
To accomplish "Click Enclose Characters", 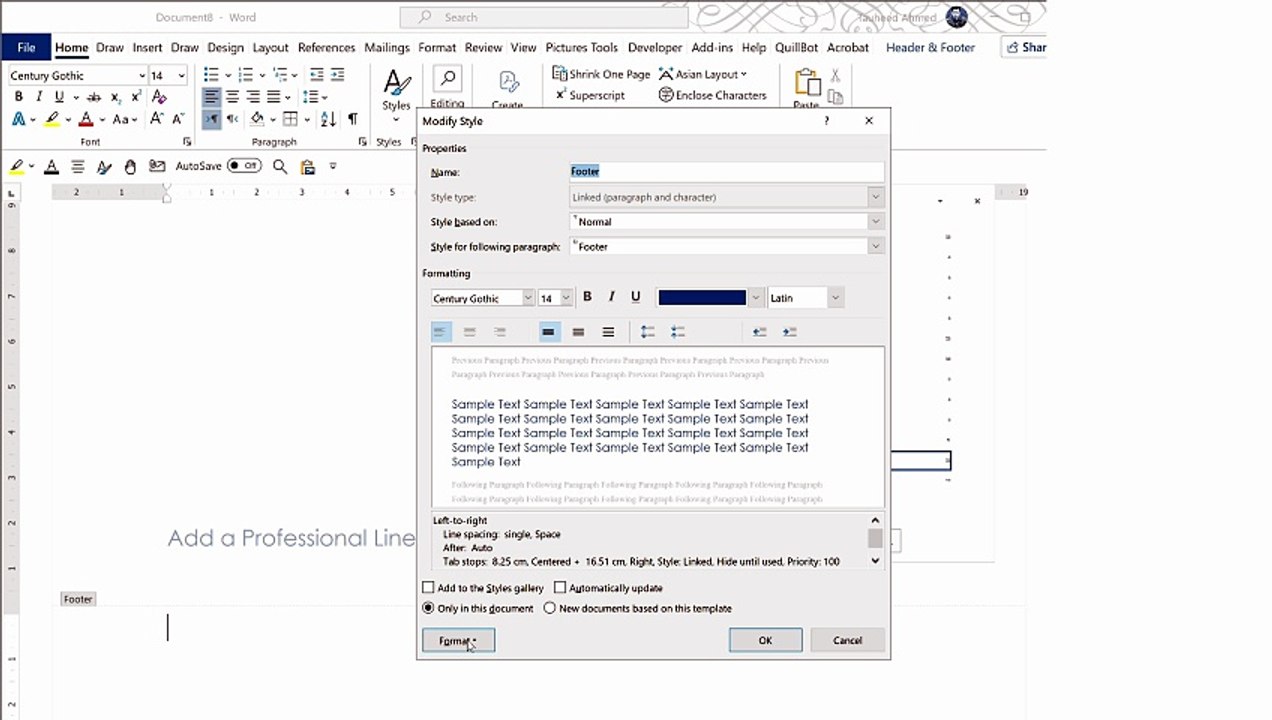I will pyautogui.click(x=712, y=95).
